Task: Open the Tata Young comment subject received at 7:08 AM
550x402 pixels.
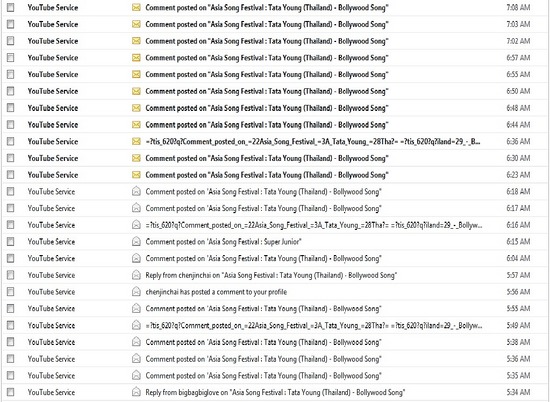Action: pos(267,8)
